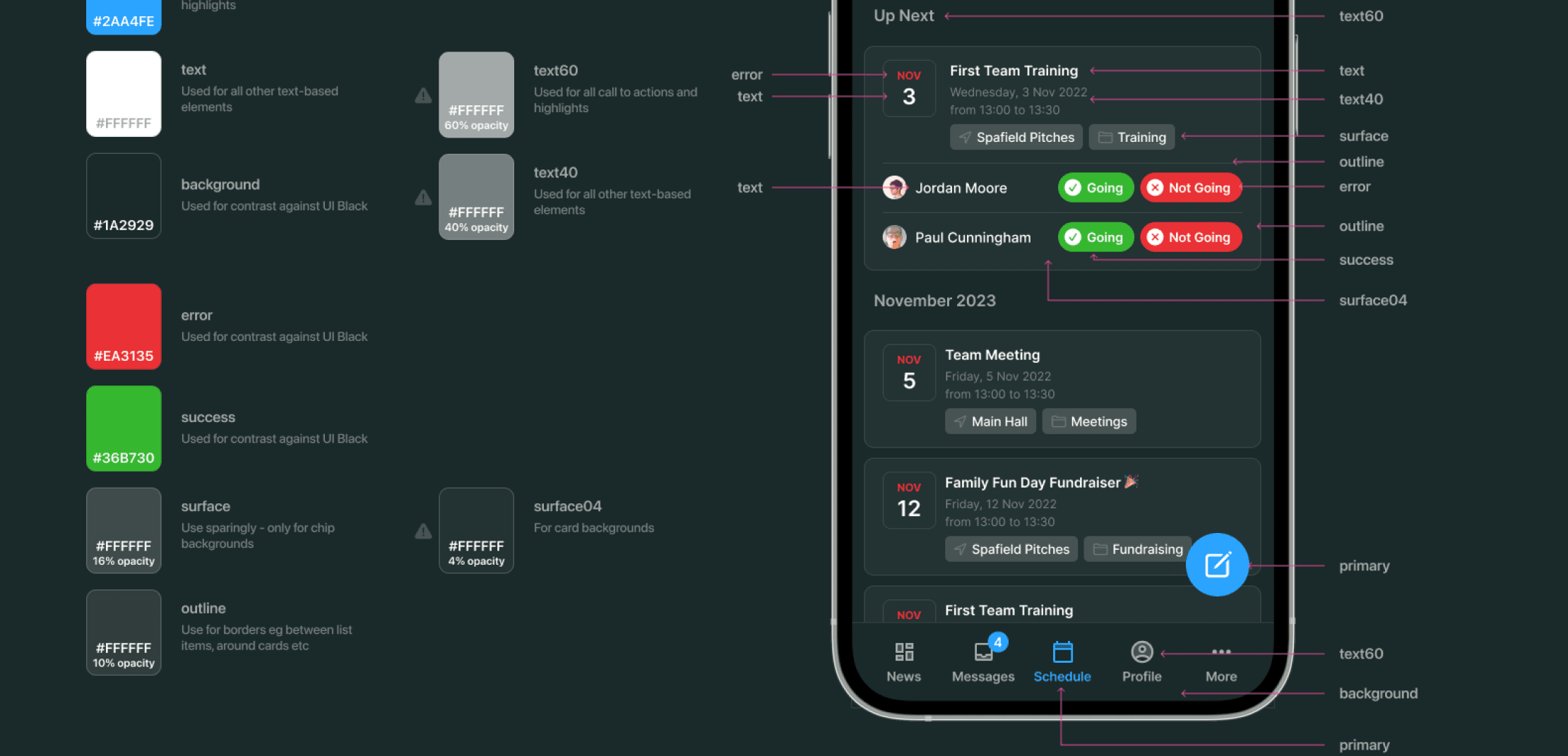Screen dimensions: 1568x756
Task: Click the Main Hall location chip
Action: point(990,421)
